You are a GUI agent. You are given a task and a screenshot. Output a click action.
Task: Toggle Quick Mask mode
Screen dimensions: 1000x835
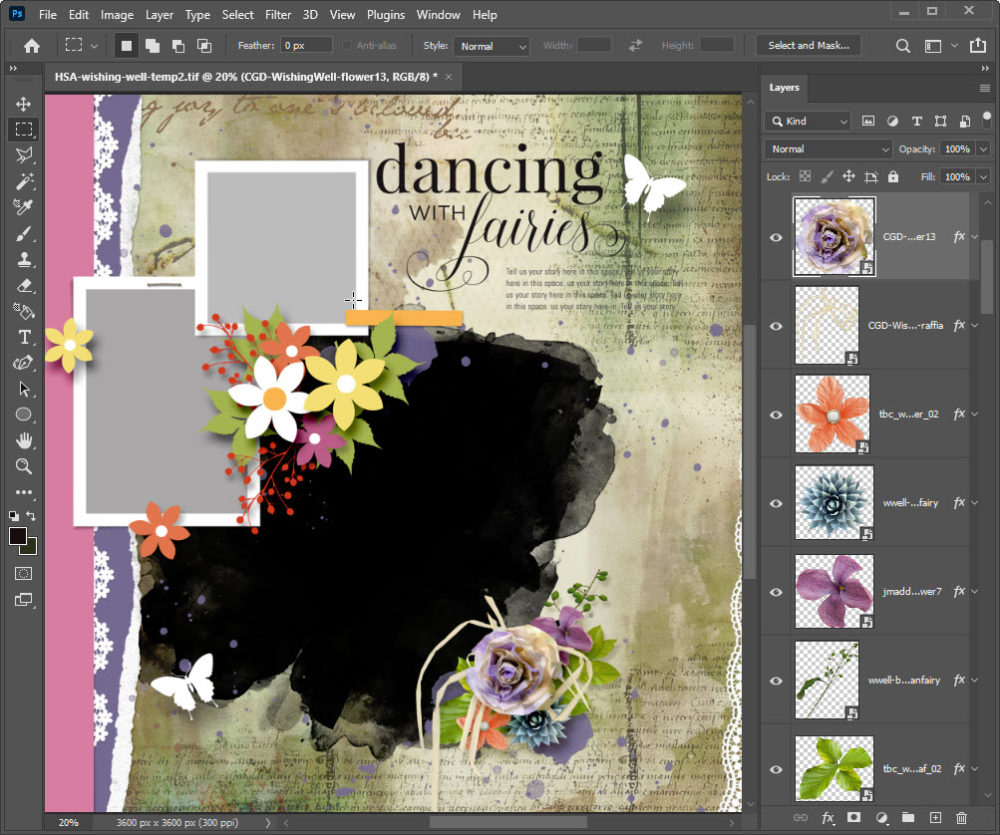pyautogui.click(x=24, y=573)
